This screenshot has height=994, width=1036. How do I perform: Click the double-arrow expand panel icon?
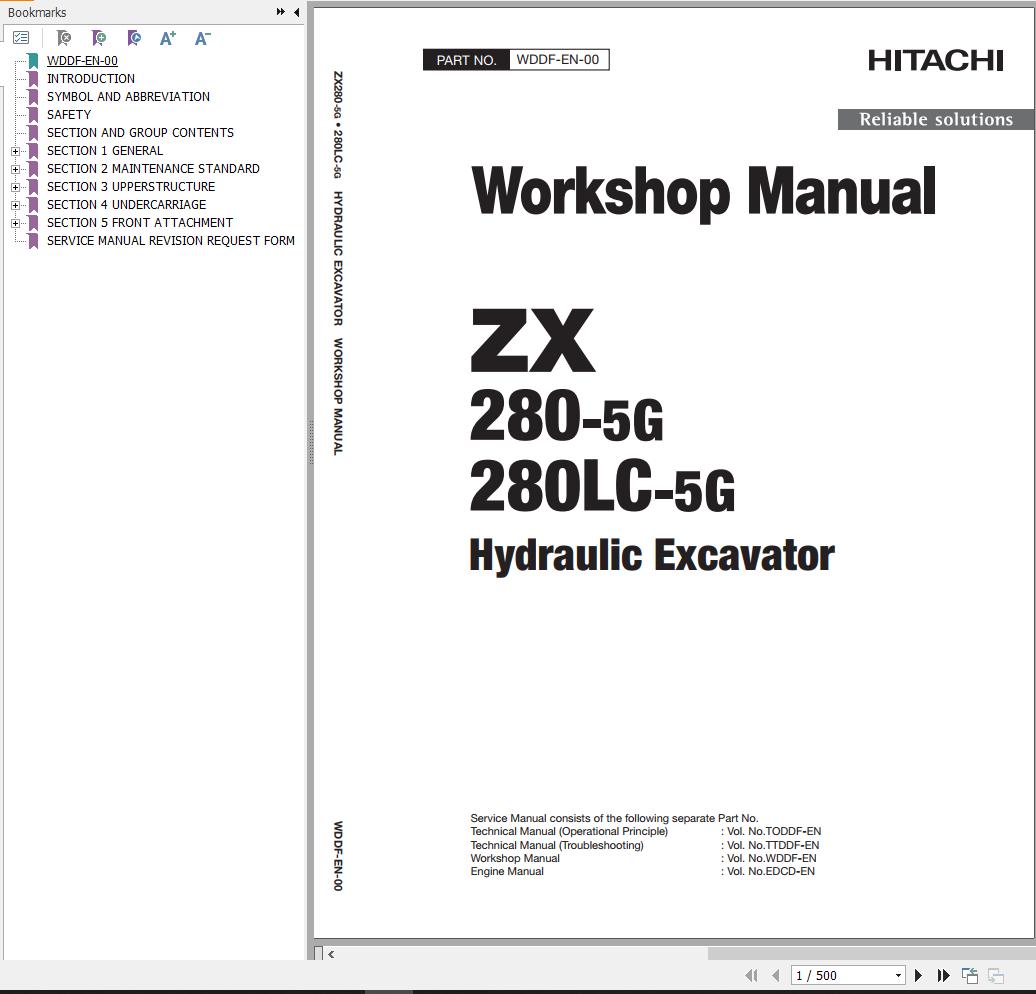point(281,12)
